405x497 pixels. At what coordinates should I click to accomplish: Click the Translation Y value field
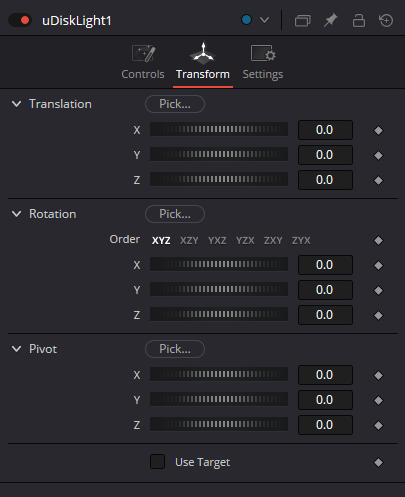[325, 155]
